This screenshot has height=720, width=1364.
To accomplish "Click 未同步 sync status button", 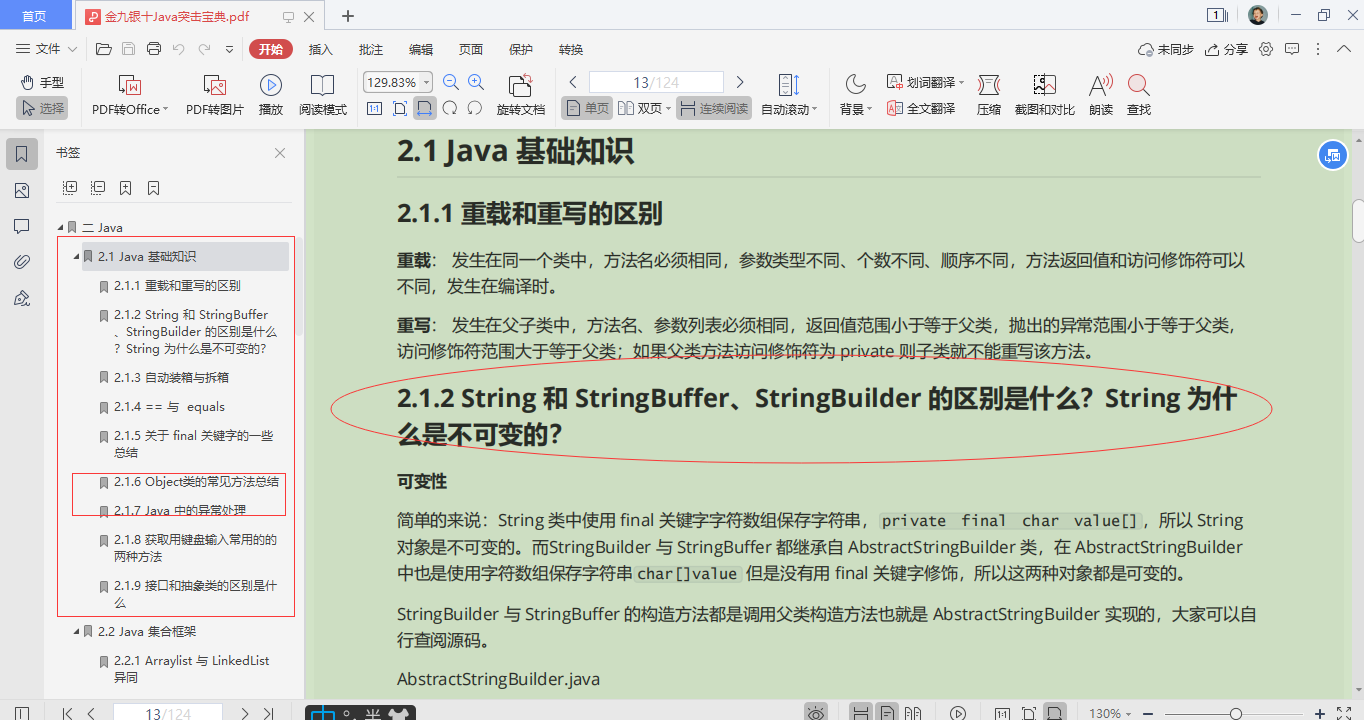I will 1166,49.
